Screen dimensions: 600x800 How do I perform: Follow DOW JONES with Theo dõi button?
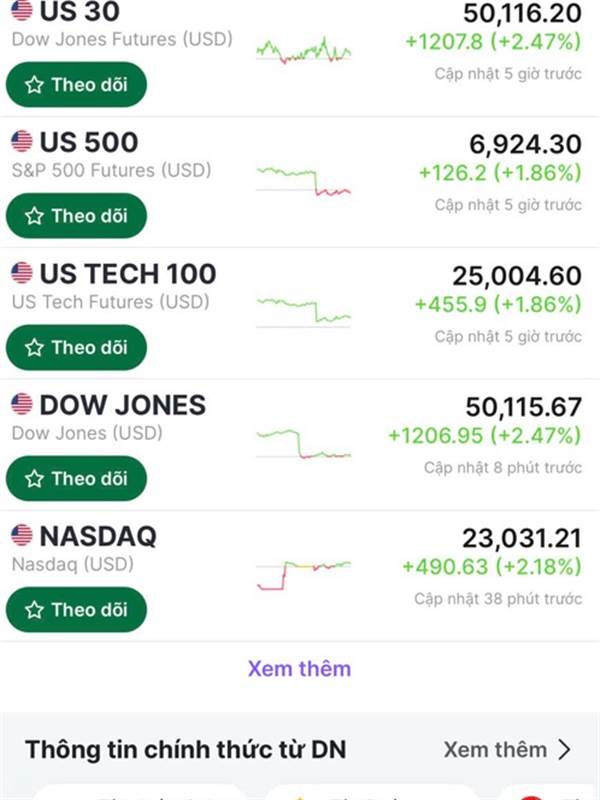pyautogui.click(x=76, y=478)
